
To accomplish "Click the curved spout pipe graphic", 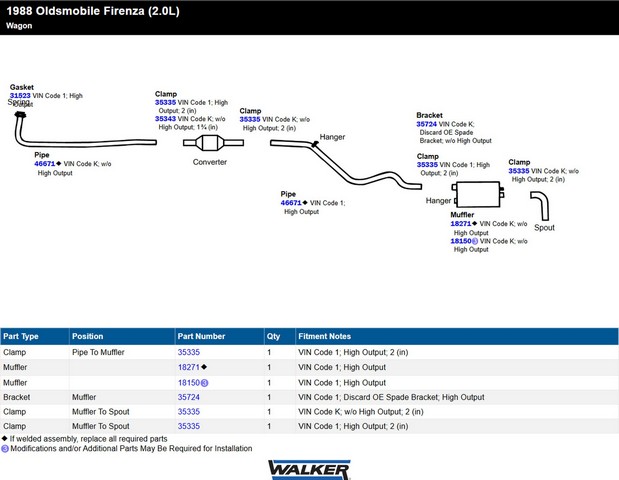I will click(543, 206).
